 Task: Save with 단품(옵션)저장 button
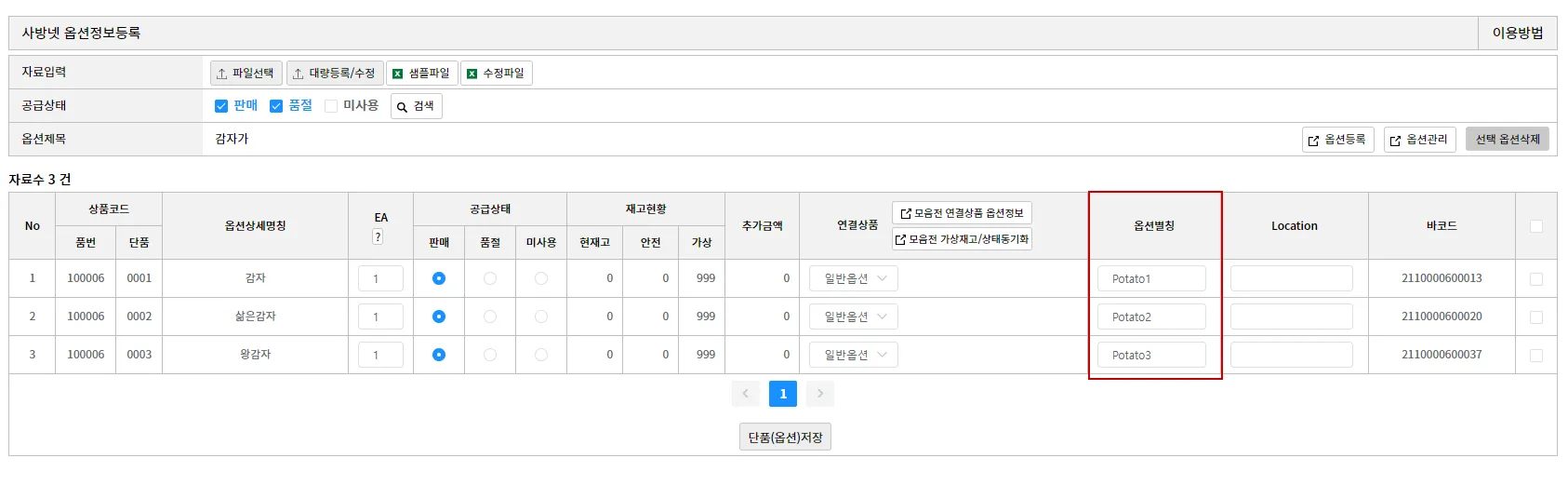[786, 438]
